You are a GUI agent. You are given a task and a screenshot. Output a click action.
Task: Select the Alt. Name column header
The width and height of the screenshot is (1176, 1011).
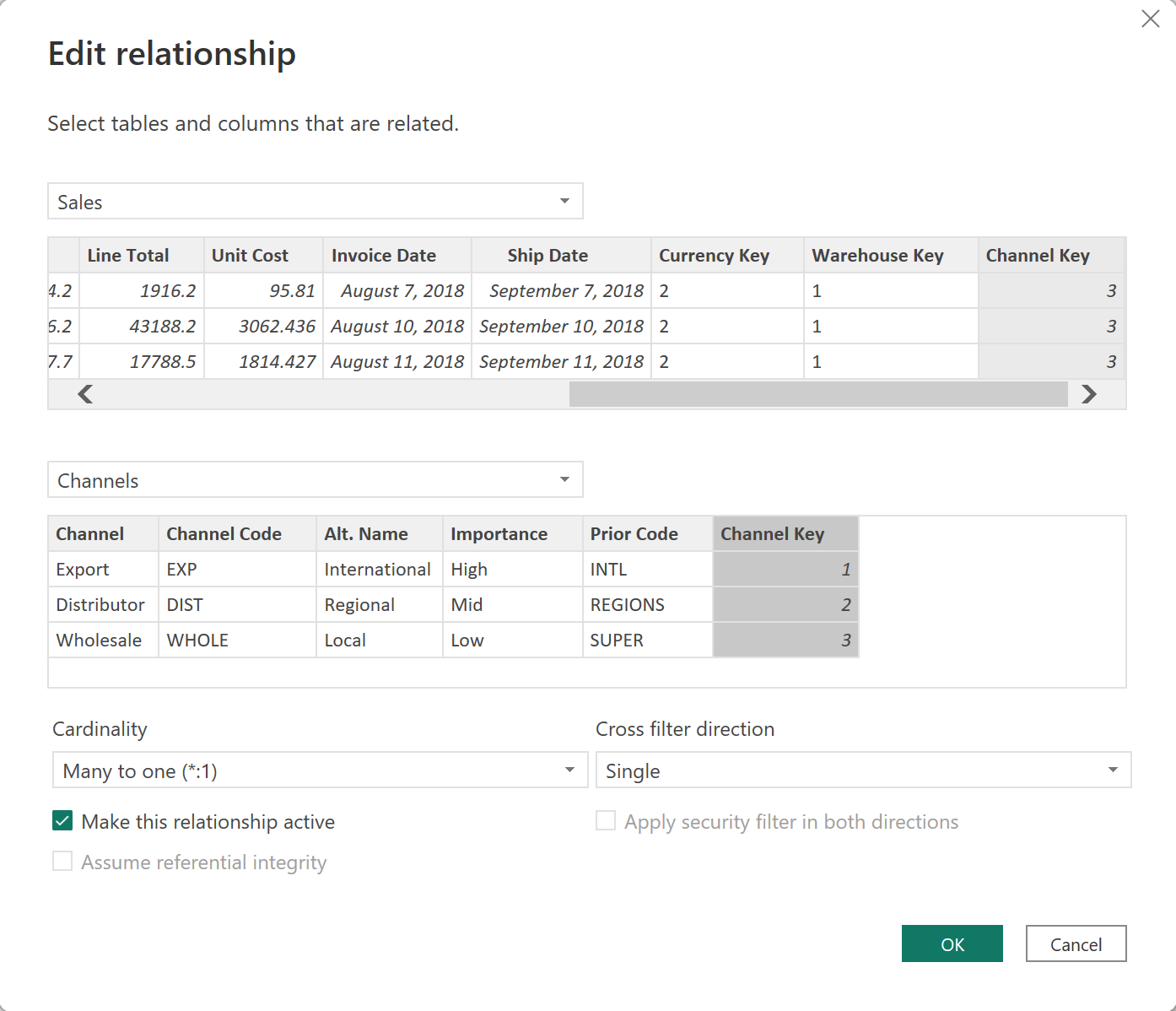tap(379, 534)
